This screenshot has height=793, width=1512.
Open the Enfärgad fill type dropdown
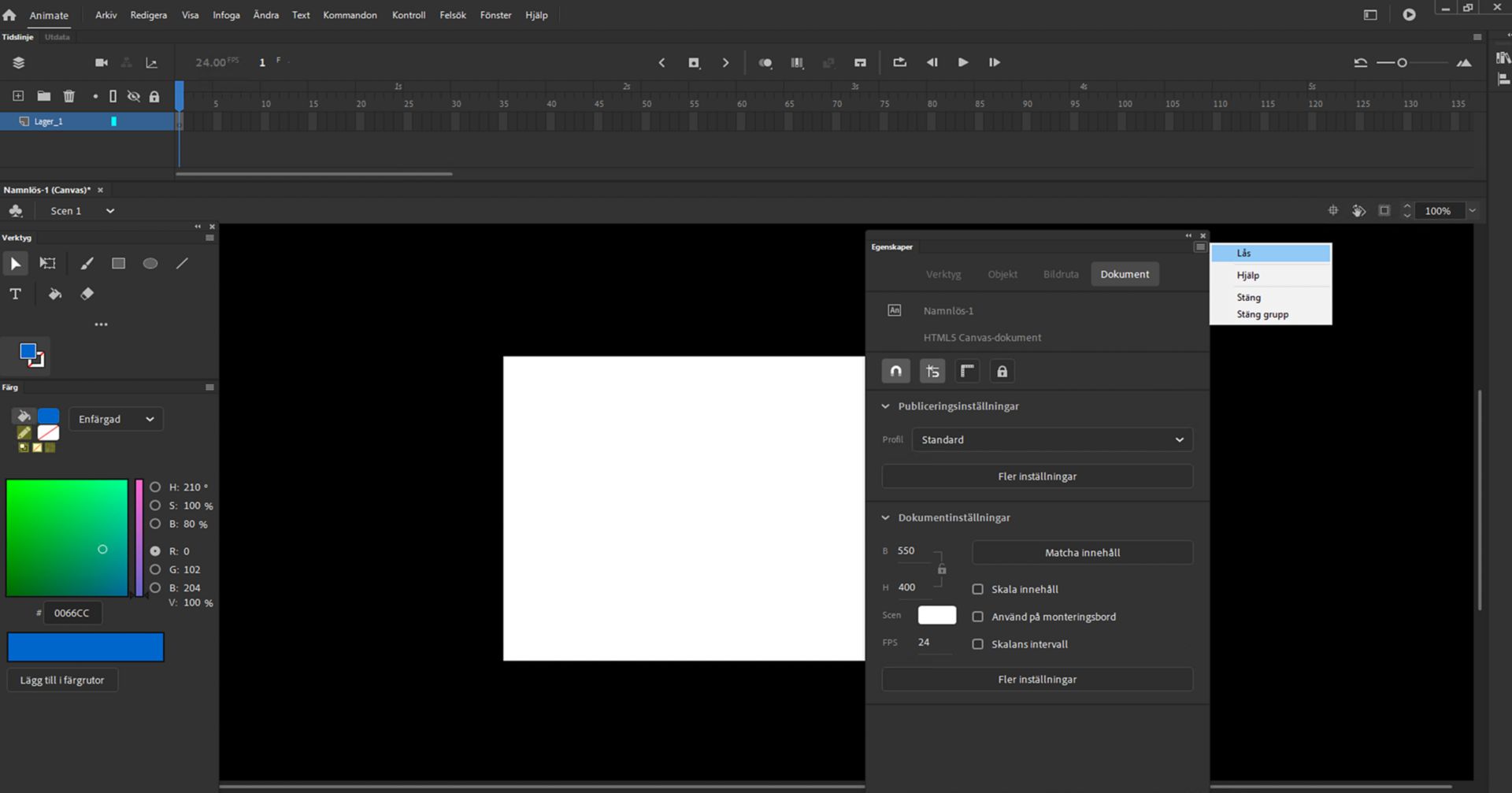click(116, 419)
